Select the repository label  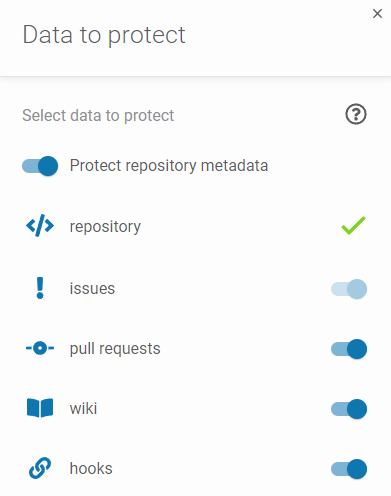pos(105,227)
